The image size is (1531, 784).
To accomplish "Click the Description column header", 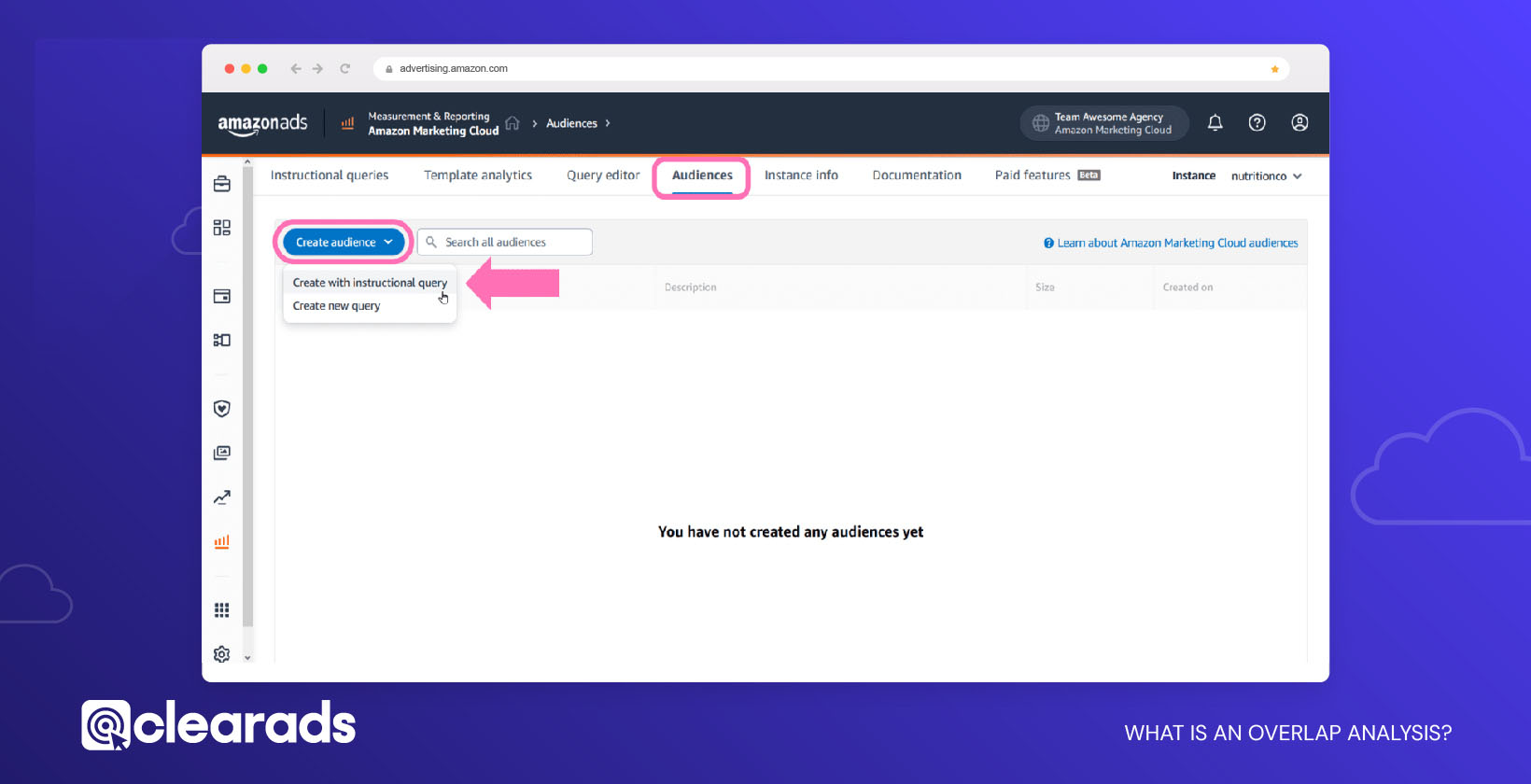I will pyautogui.click(x=691, y=287).
